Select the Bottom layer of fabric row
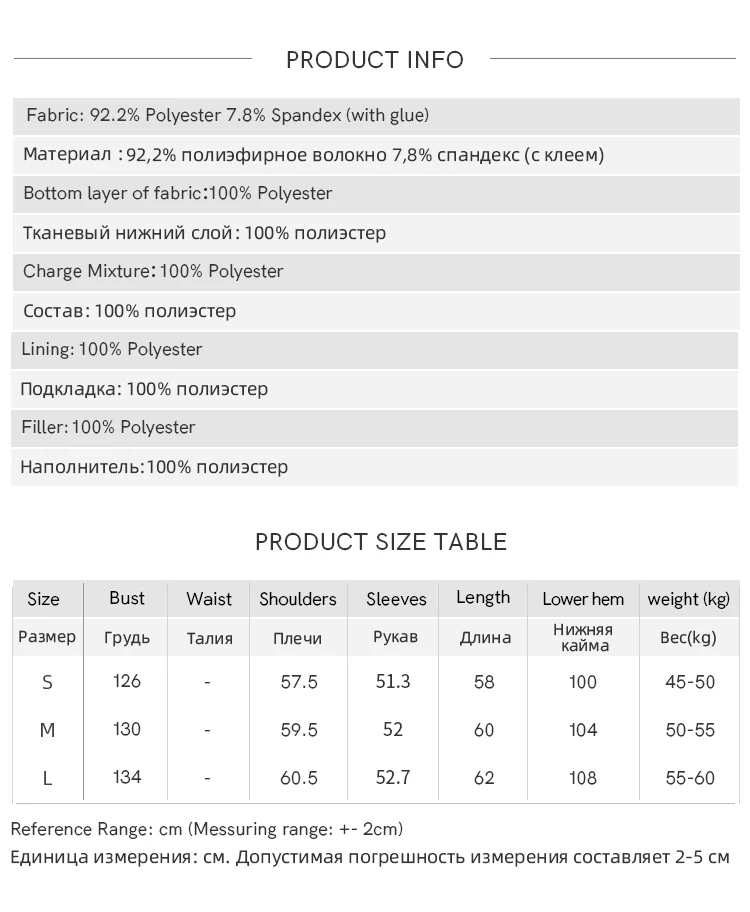The width and height of the screenshot is (750, 912). click(x=178, y=193)
